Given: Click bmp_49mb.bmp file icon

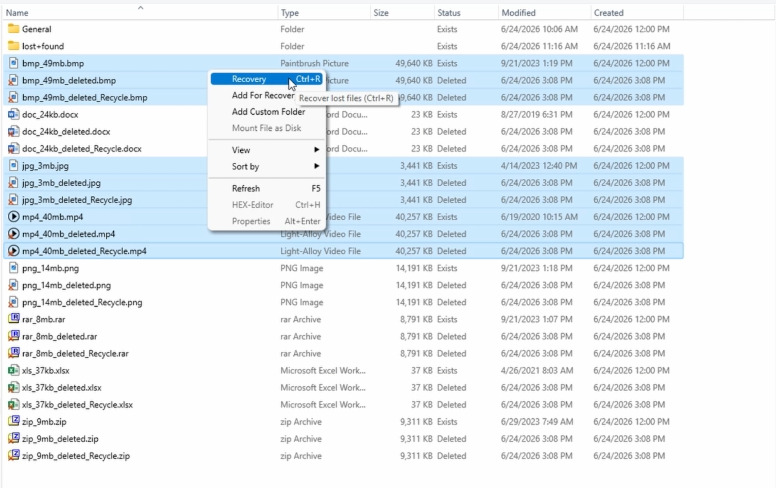Looking at the screenshot, I should pyautogui.click(x=13, y=63).
